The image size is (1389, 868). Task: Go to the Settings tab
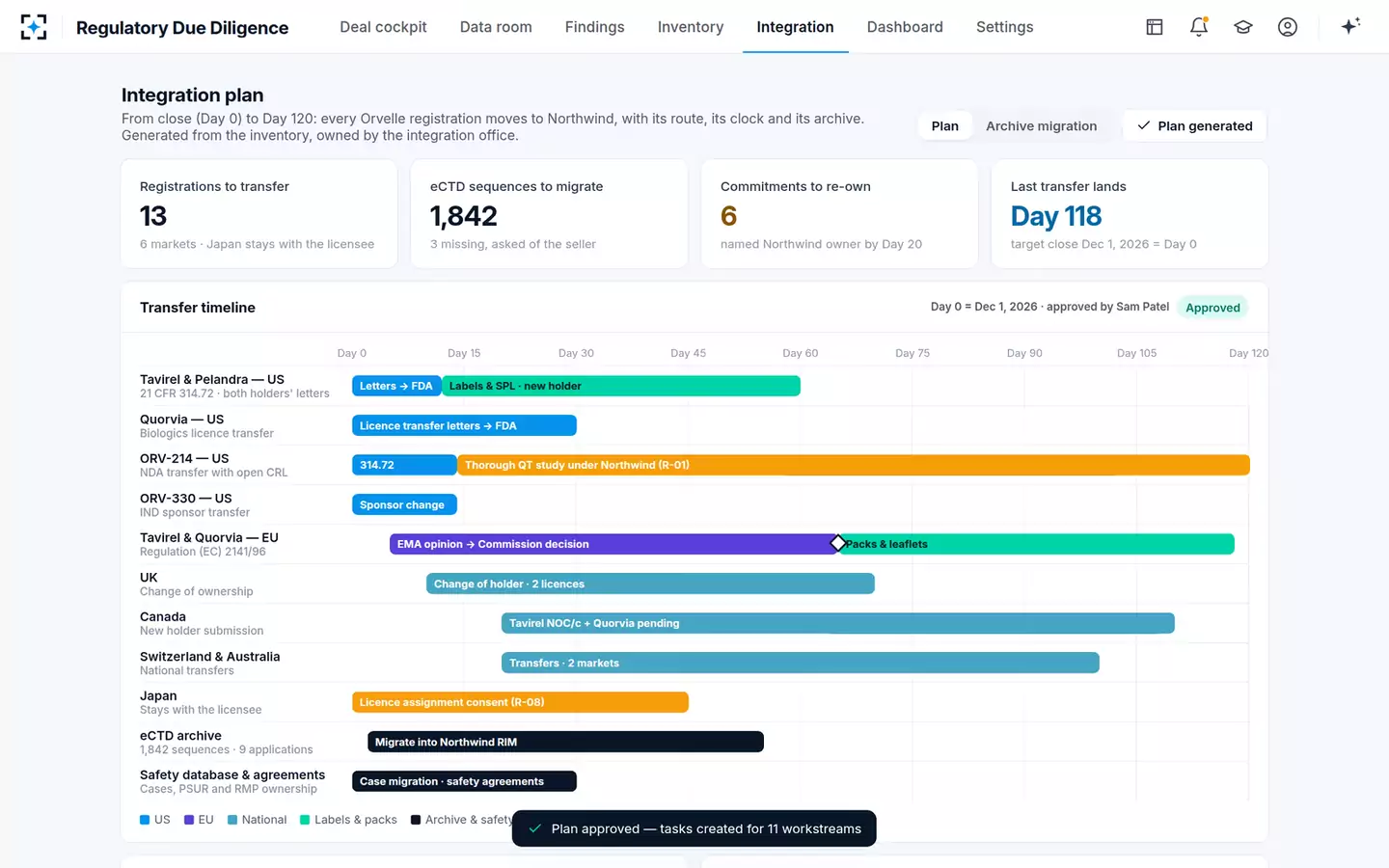1004,27
